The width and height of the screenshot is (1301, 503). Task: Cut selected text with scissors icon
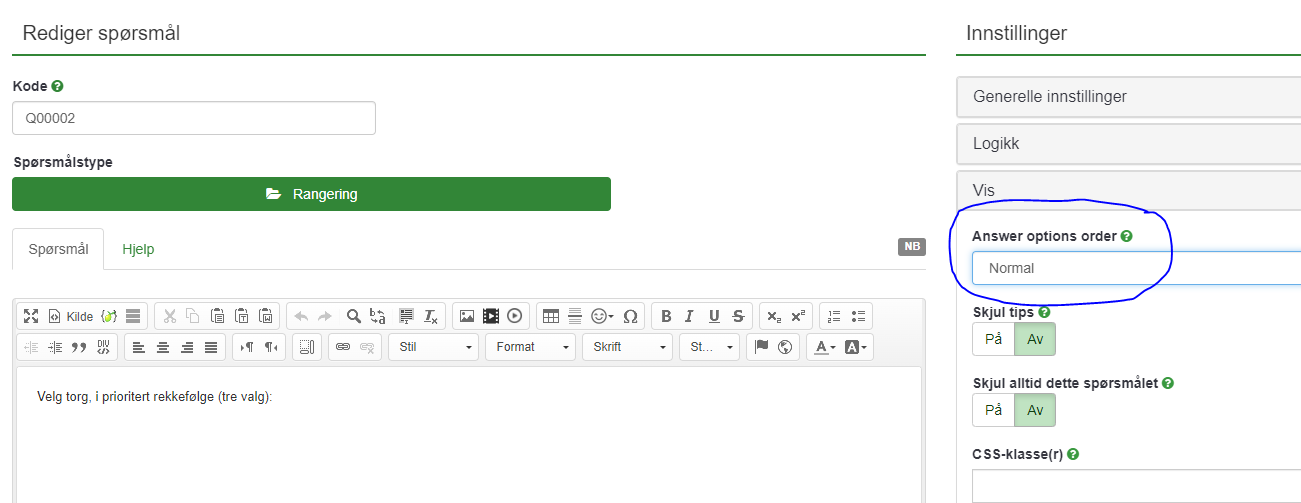click(170, 316)
